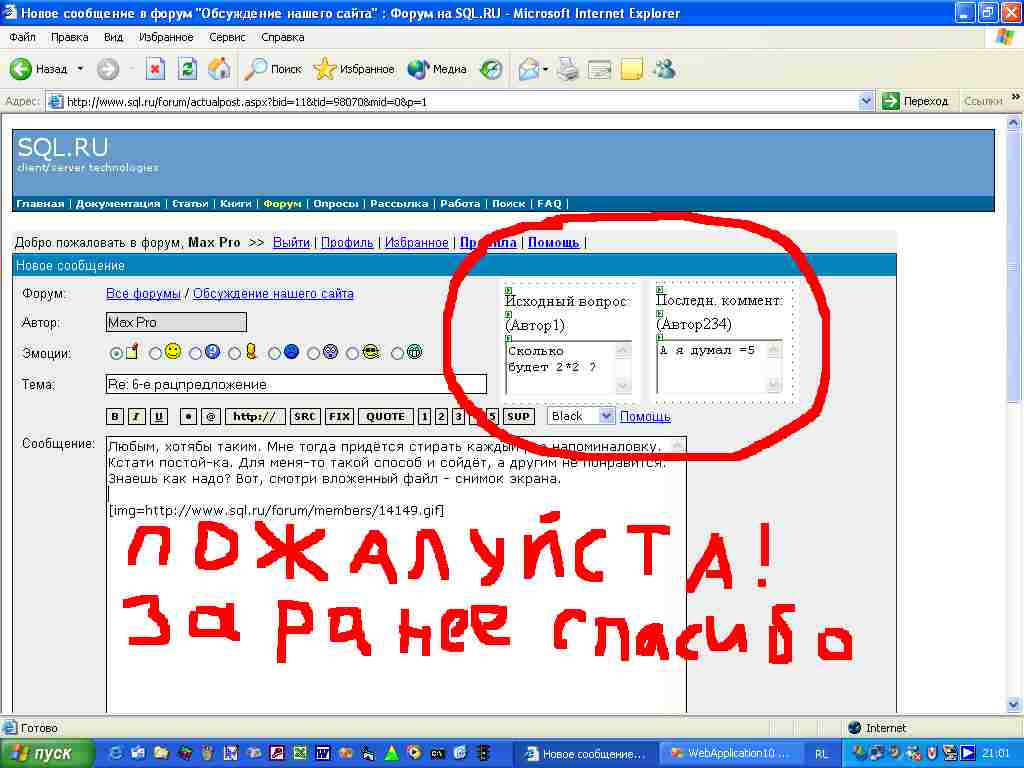Click into the Сообщение message text area
This screenshot has width=1024, height=768.
[x=396, y=575]
